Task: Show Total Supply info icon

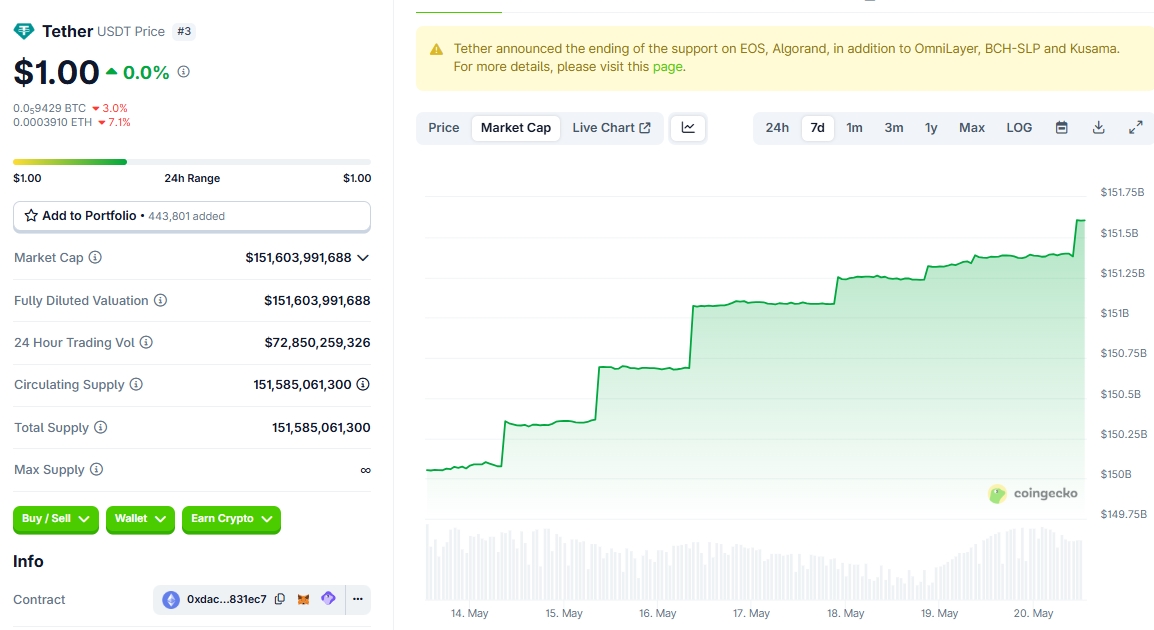Action: tap(101, 427)
